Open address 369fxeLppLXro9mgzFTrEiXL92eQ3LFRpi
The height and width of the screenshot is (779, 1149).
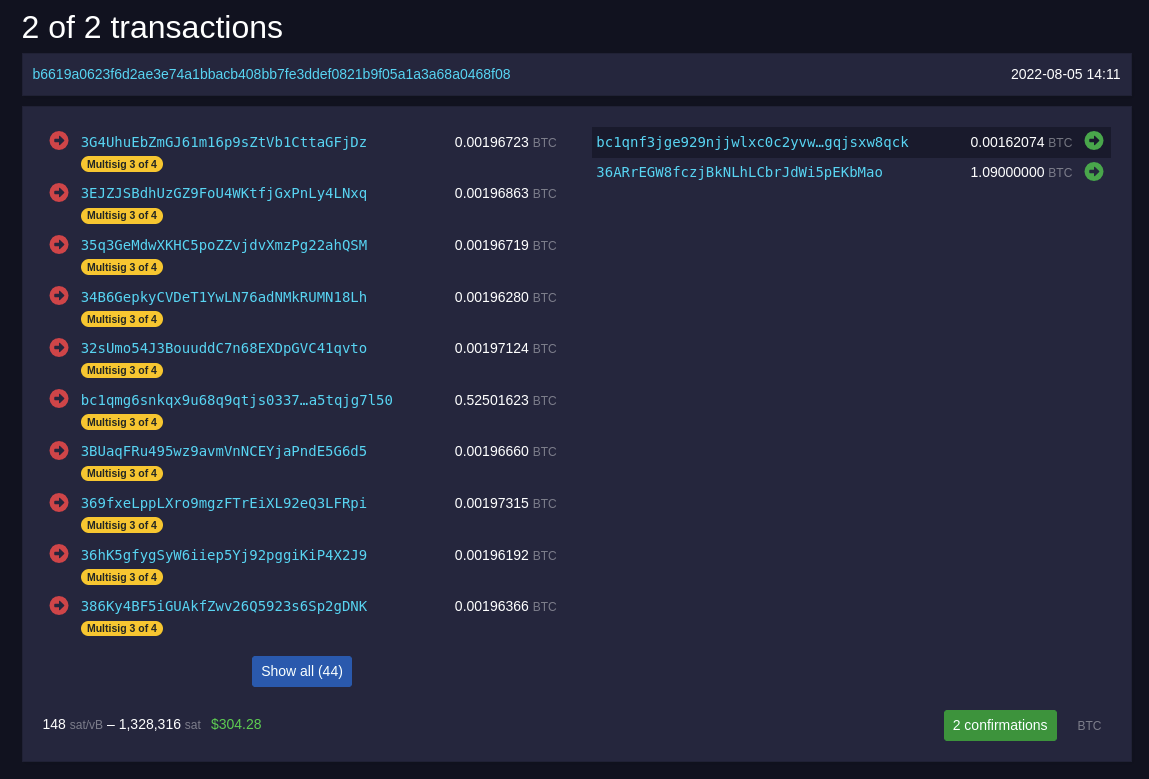pos(223,503)
